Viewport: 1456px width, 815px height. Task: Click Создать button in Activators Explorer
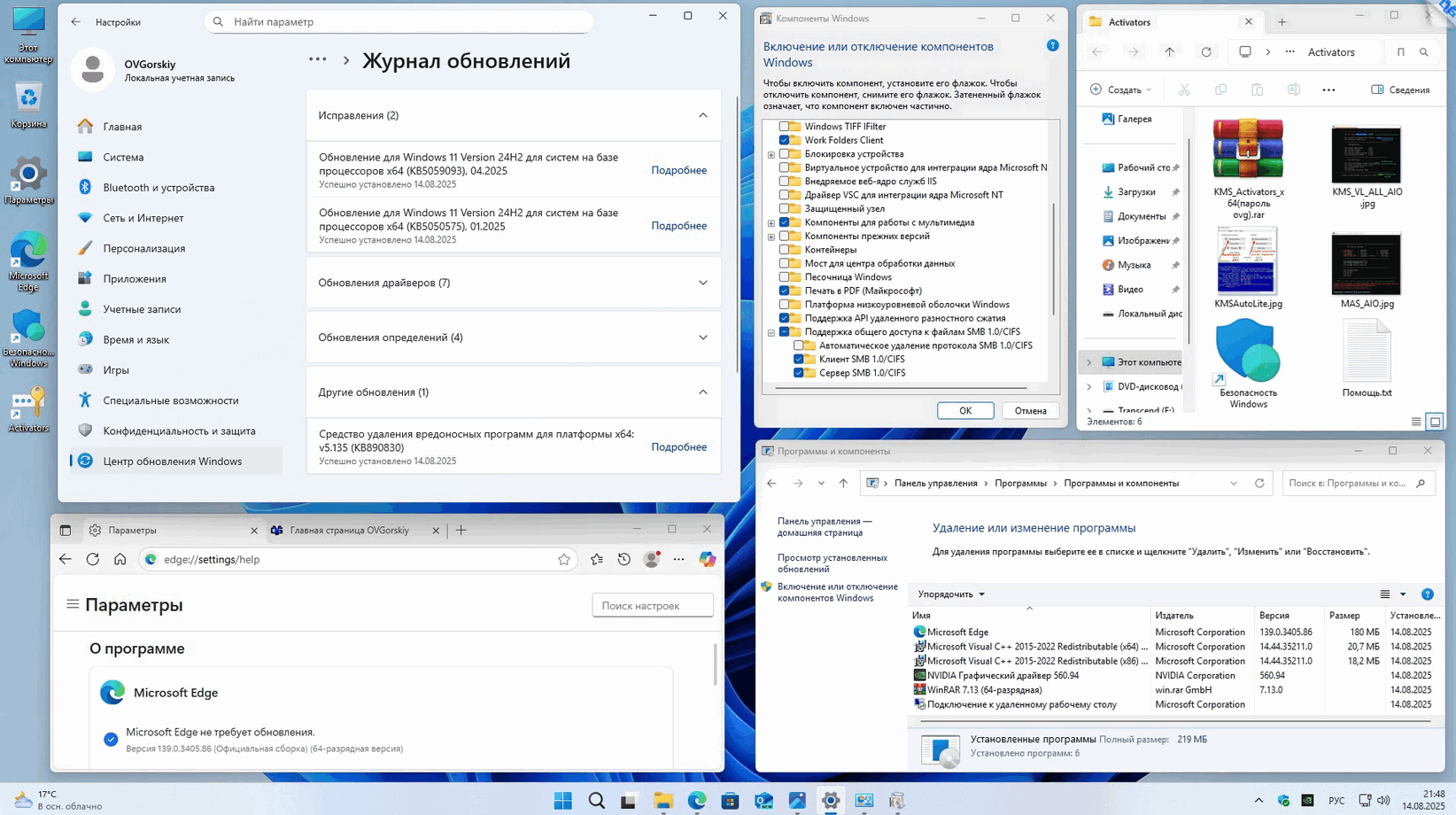coord(1121,89)
